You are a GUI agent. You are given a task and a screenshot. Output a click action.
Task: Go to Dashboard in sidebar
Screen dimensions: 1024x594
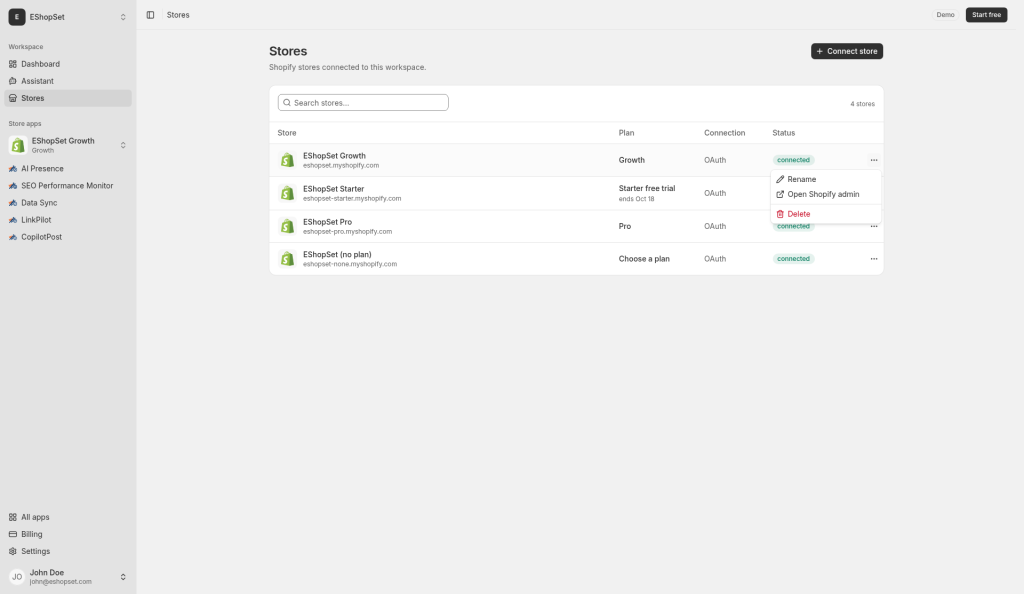click(68, 64)
